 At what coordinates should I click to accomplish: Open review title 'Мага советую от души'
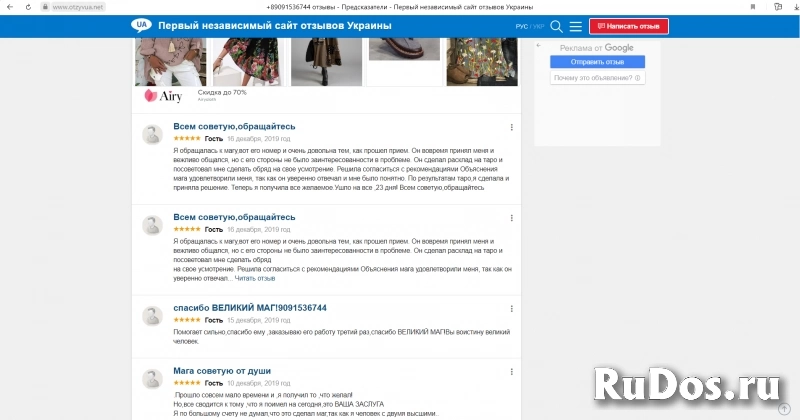click(221, 371)
